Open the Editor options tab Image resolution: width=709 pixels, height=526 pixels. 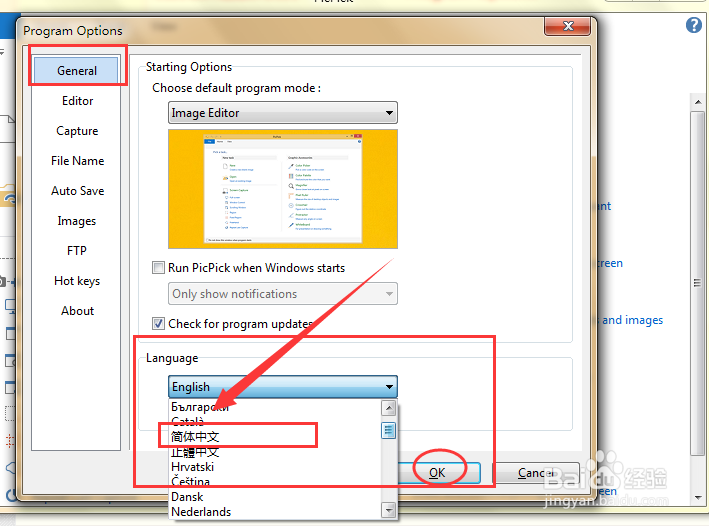pyautogui.click(x=77, y=100)
